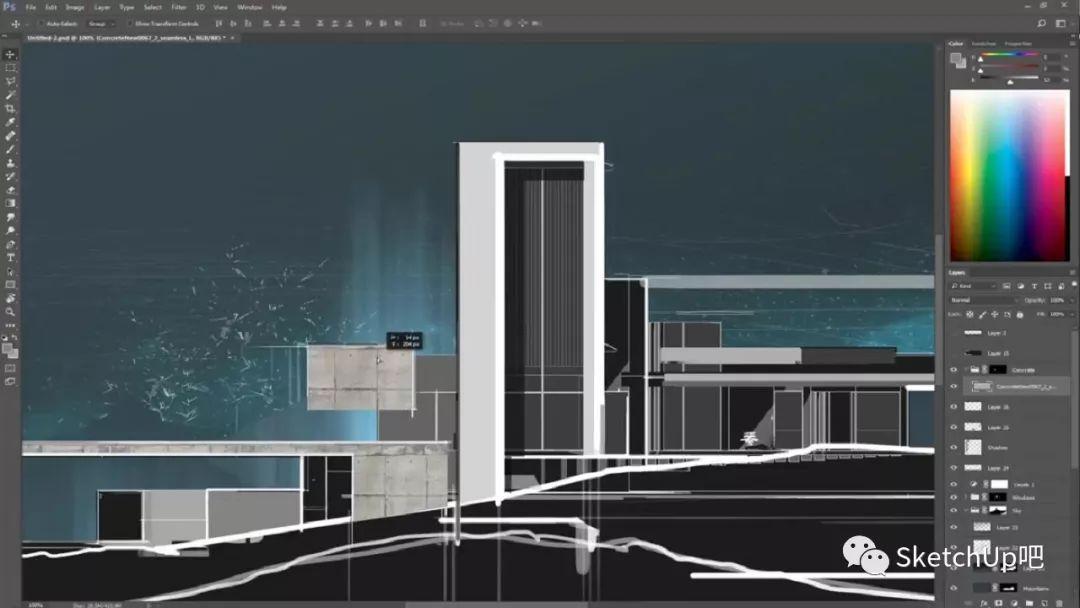Hide the Concrete group layer
Viewport: 1080px width, 608px height.
tap(954, 370)
